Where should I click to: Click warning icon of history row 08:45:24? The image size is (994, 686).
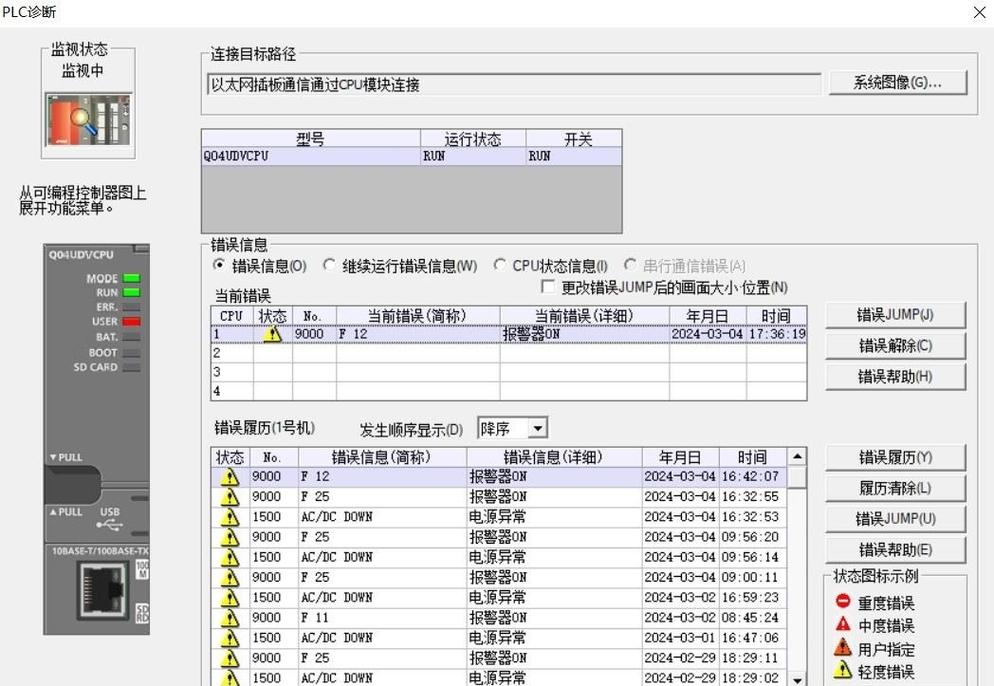pyautogui.click(x=229, y=618)
